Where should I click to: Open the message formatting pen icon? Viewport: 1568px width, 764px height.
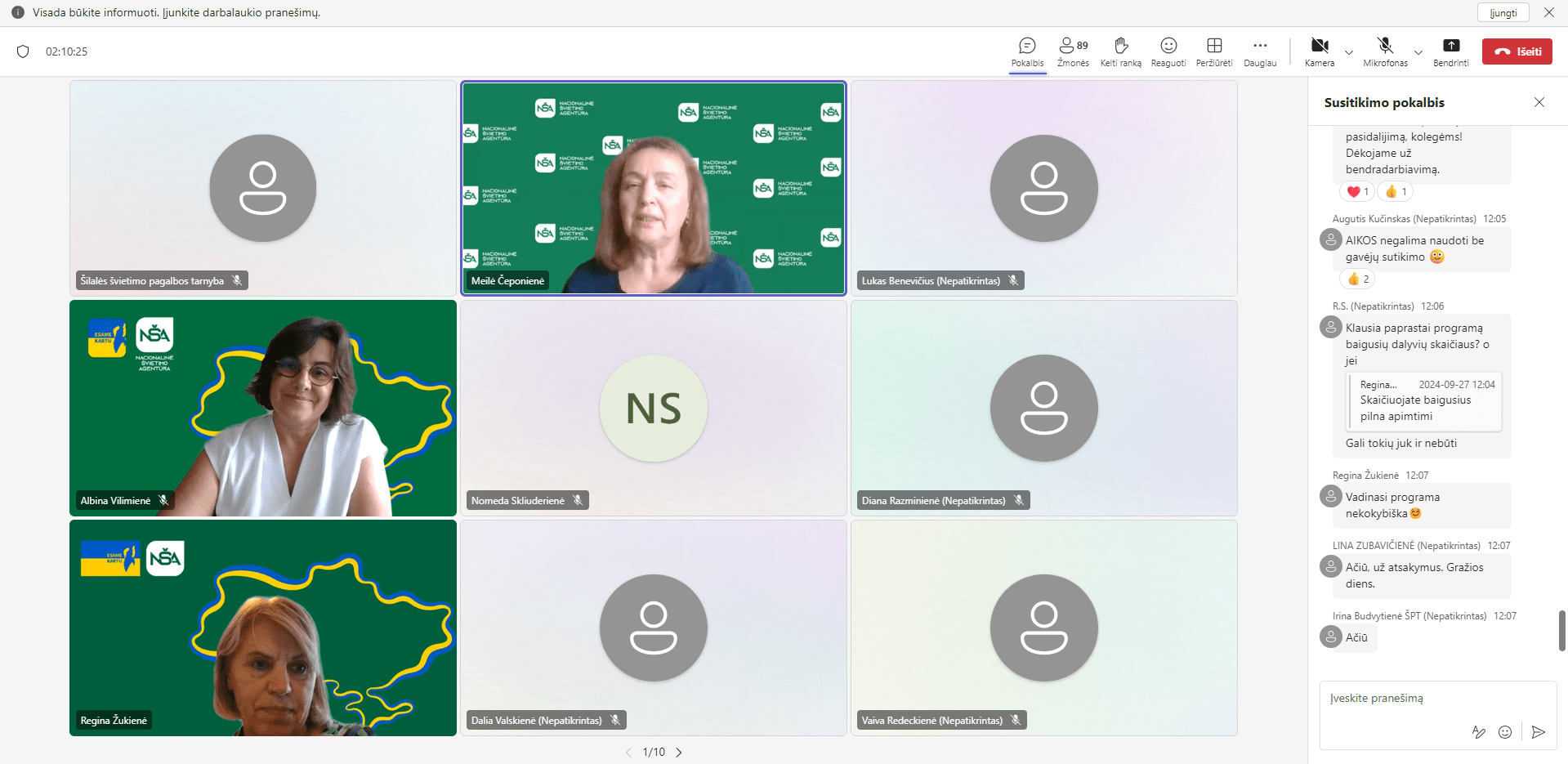pyautogui.click(x=1479, y=732)
